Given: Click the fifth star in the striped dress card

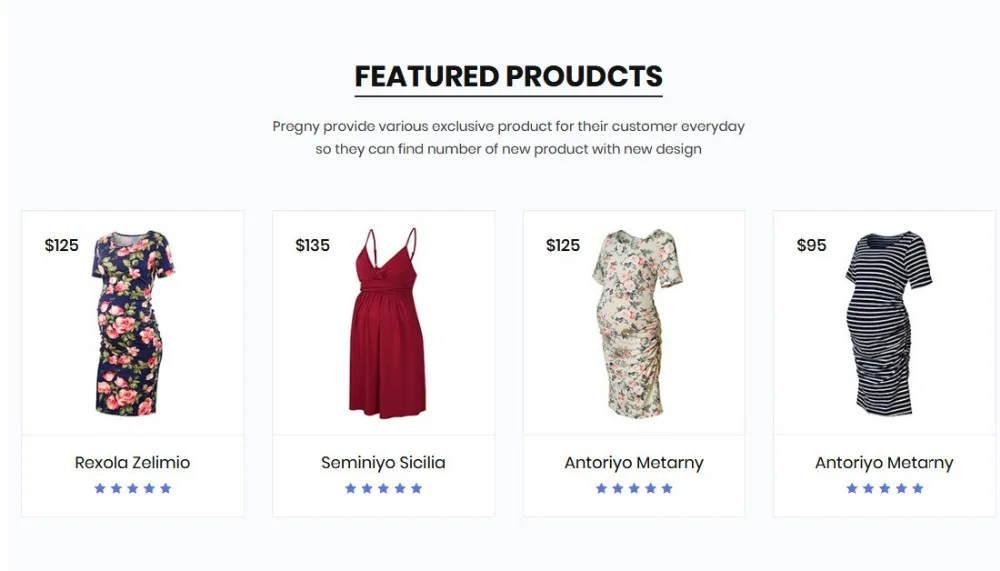Looking at the screenshot, I should tap(918, 488).
